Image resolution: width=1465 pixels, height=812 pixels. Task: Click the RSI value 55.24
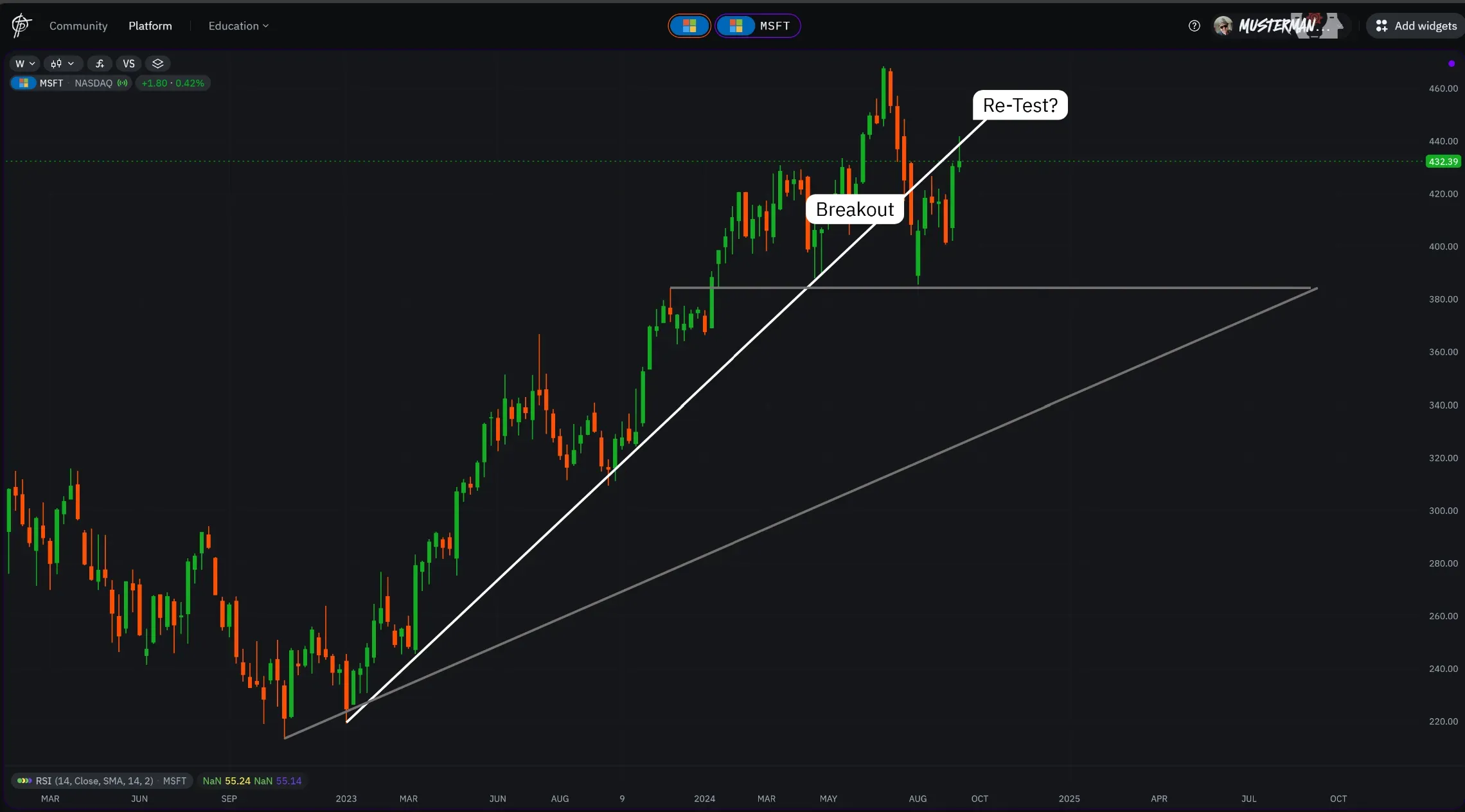(x=238, y=781)
